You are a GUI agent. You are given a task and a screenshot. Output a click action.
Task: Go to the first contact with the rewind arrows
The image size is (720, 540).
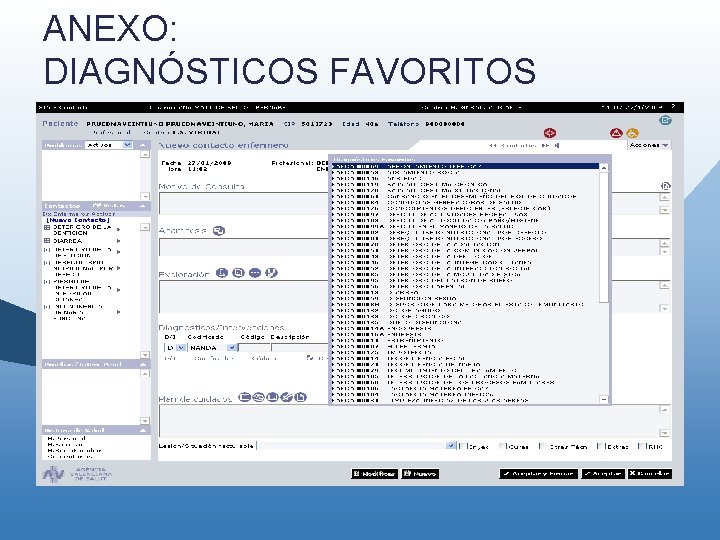[493, 146]
